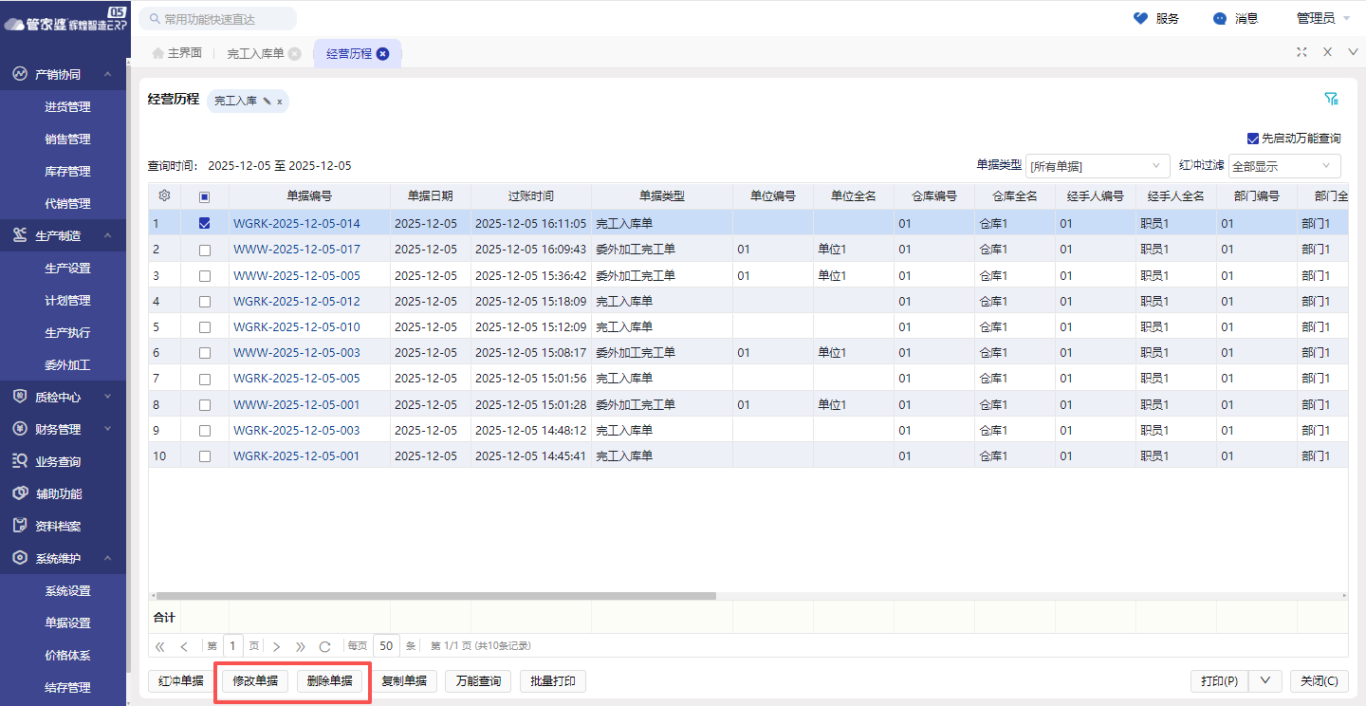Open the 红冲过滤 dropdown
The width and height of the screenshot is (1366, 706).
click(1284, 166)
